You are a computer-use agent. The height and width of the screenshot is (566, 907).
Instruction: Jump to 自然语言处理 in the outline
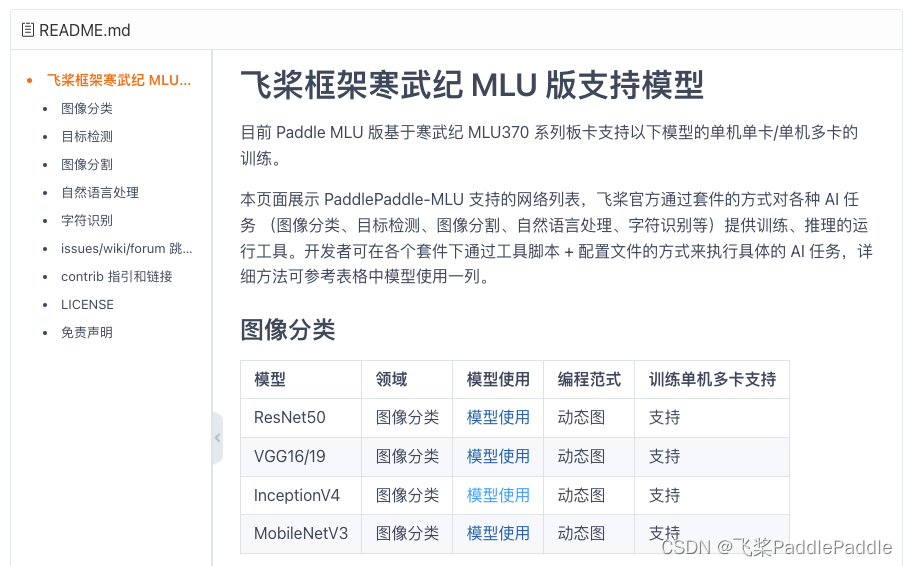click(99, 193)
